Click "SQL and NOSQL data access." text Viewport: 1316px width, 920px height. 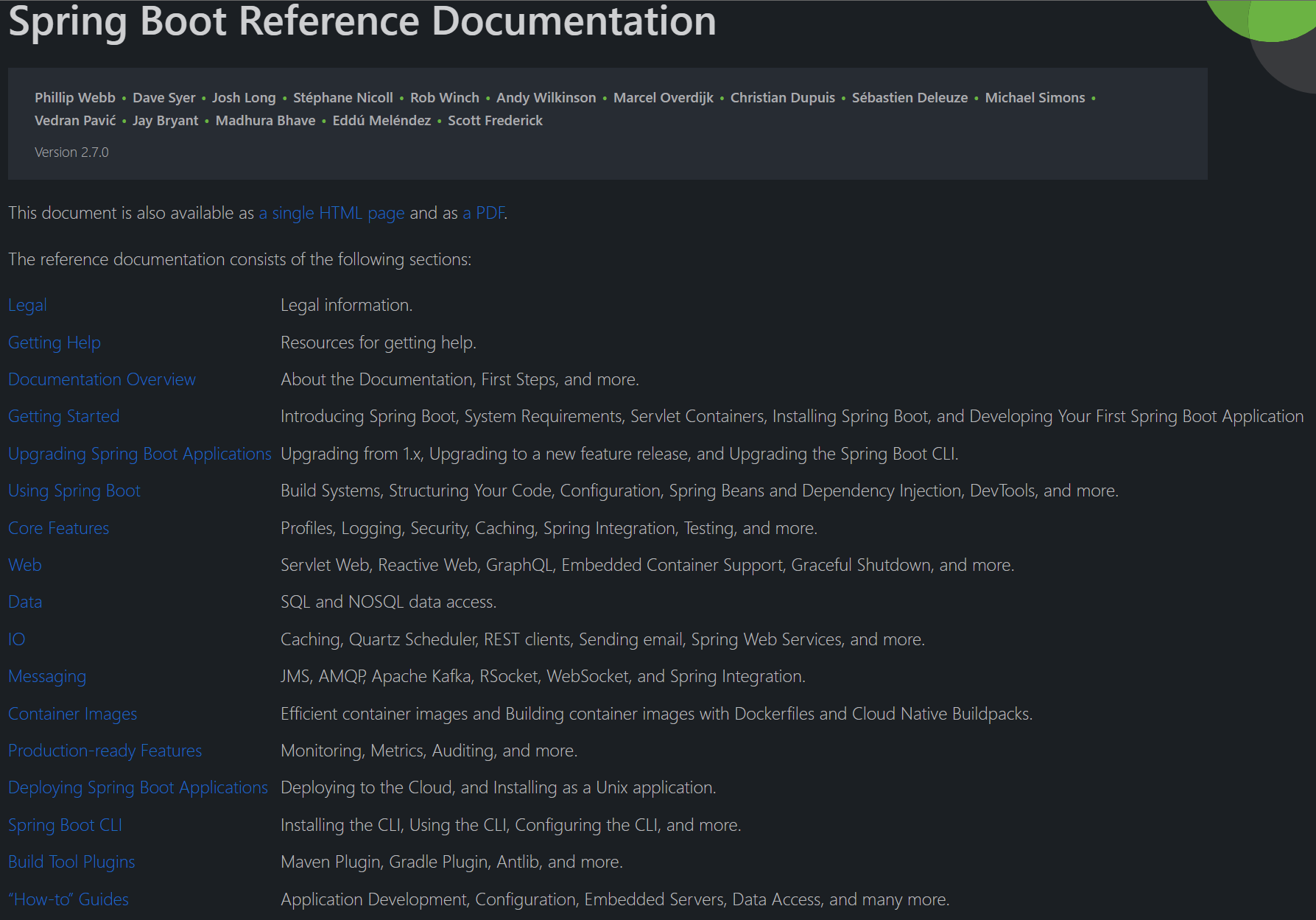[388, 603]
